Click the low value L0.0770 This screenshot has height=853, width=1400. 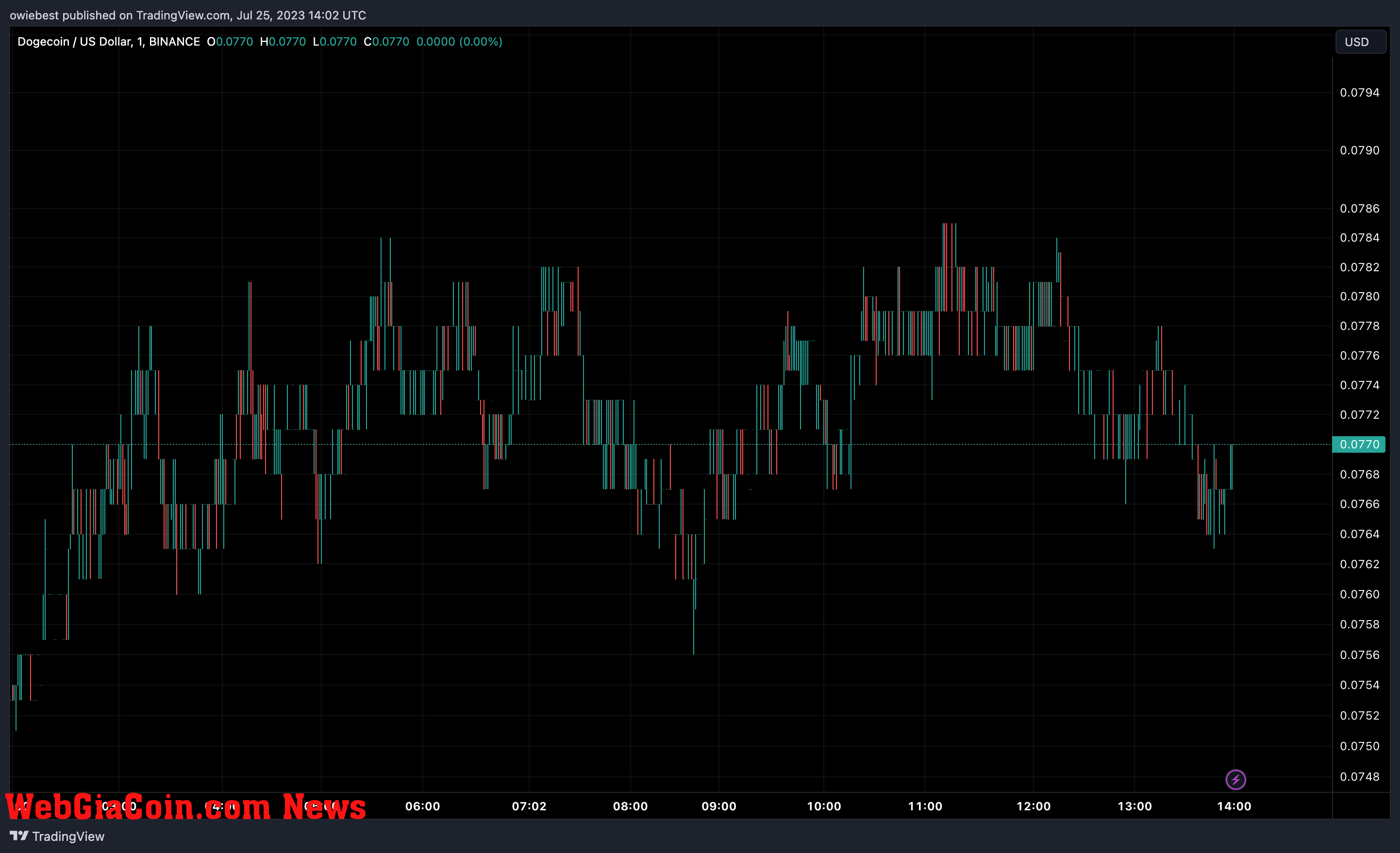tap(334, 41)
